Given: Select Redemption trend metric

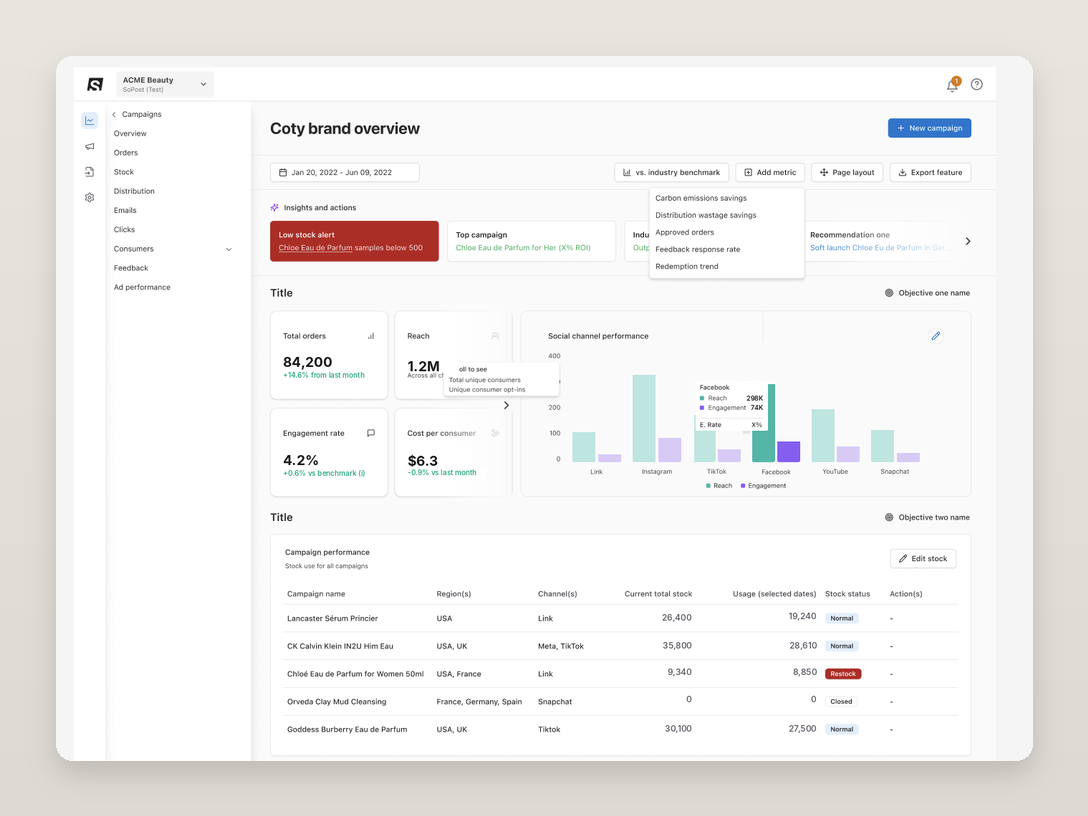Looking at the screenshot, I should (x=726, y=266).
